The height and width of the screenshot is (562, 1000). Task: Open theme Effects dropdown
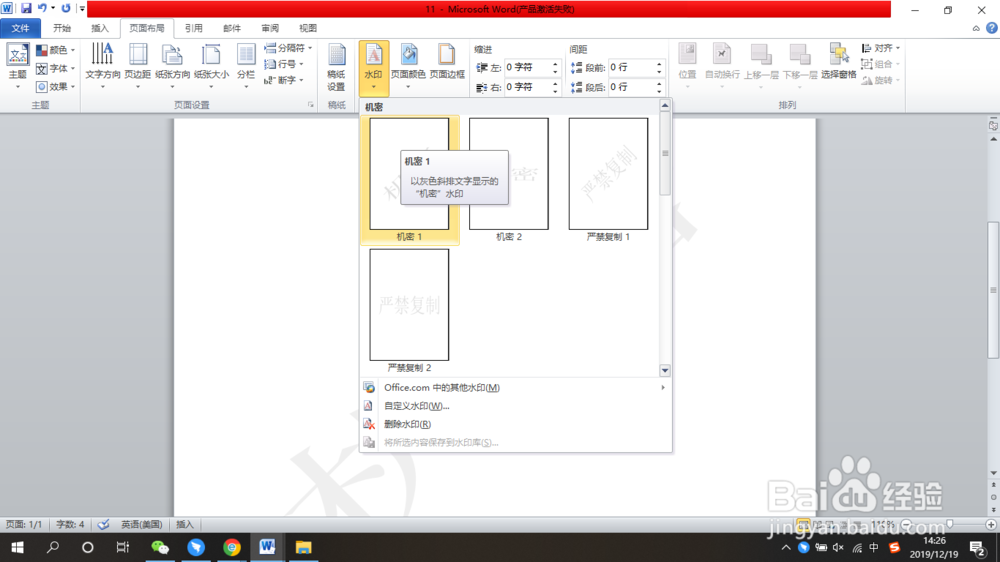click(55, 86)
